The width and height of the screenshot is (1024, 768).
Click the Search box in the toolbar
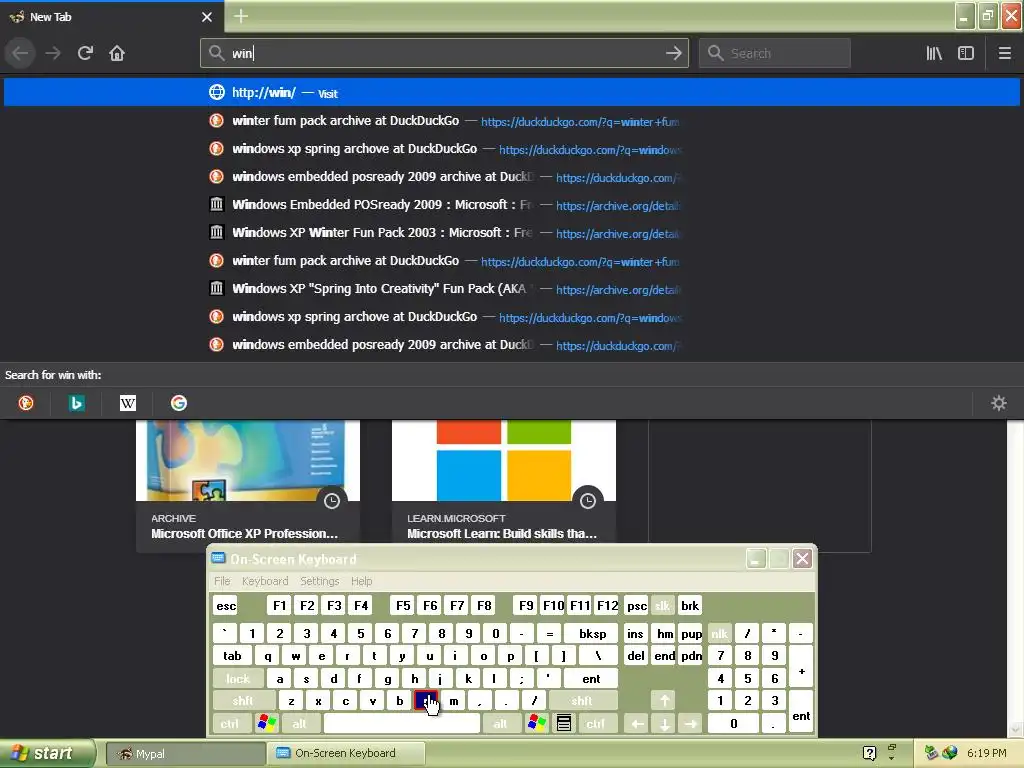coord(775,53)
